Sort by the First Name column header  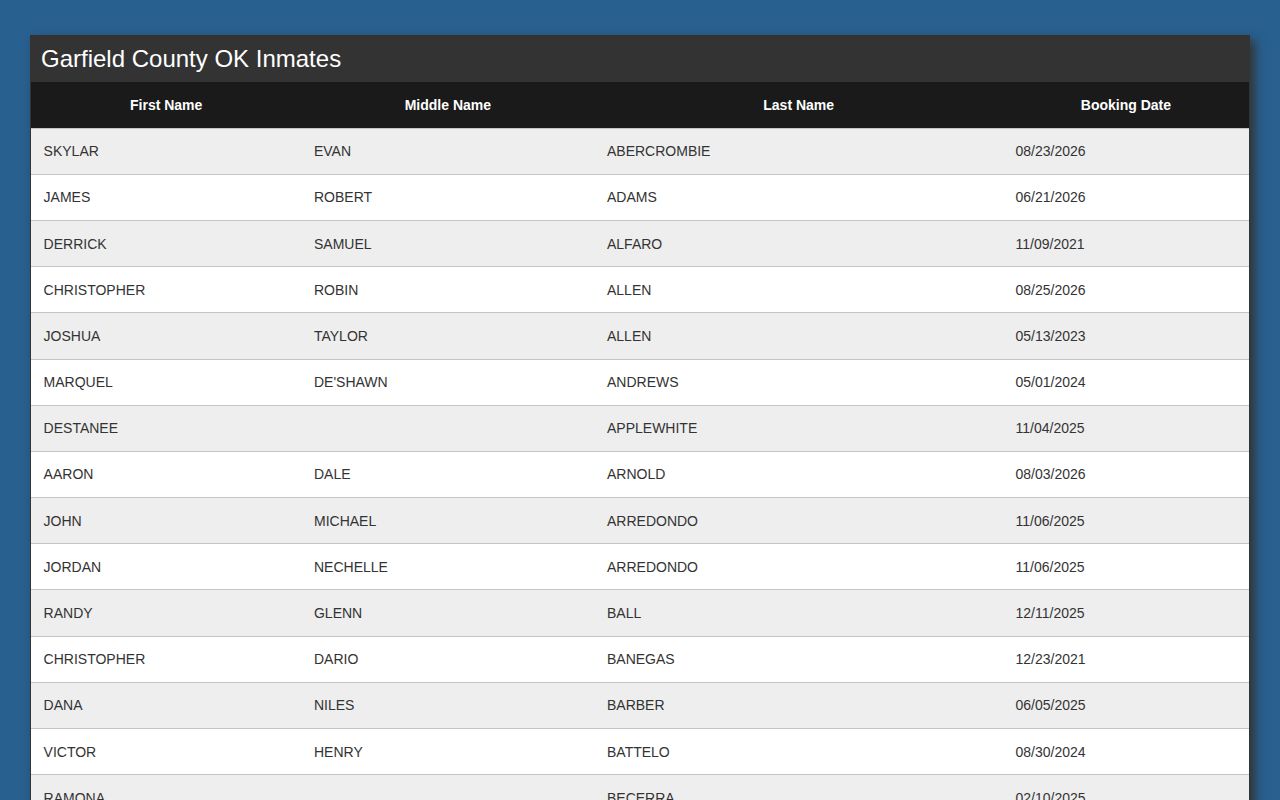click(x=166, y=105)
